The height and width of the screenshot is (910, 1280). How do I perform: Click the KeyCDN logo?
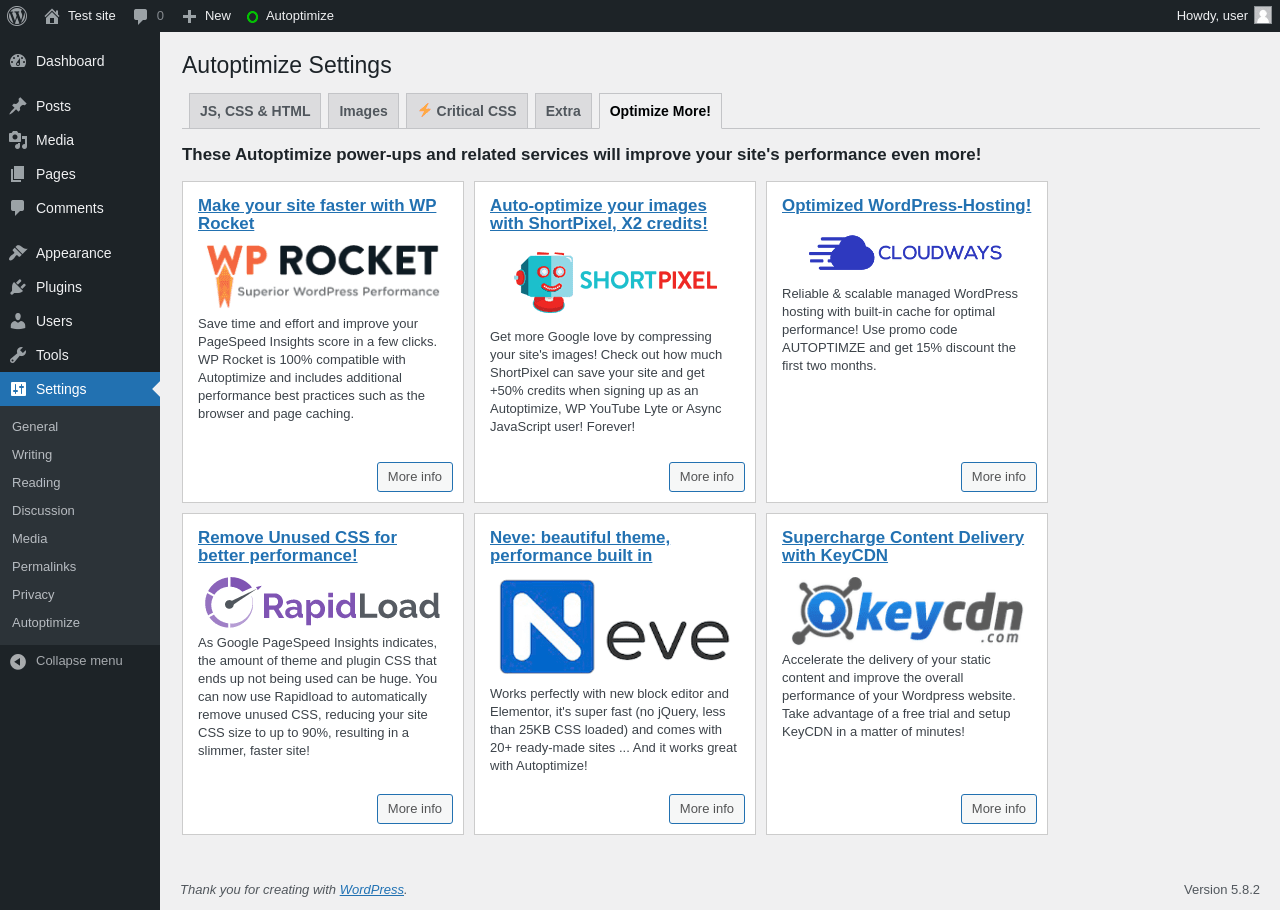907,611
